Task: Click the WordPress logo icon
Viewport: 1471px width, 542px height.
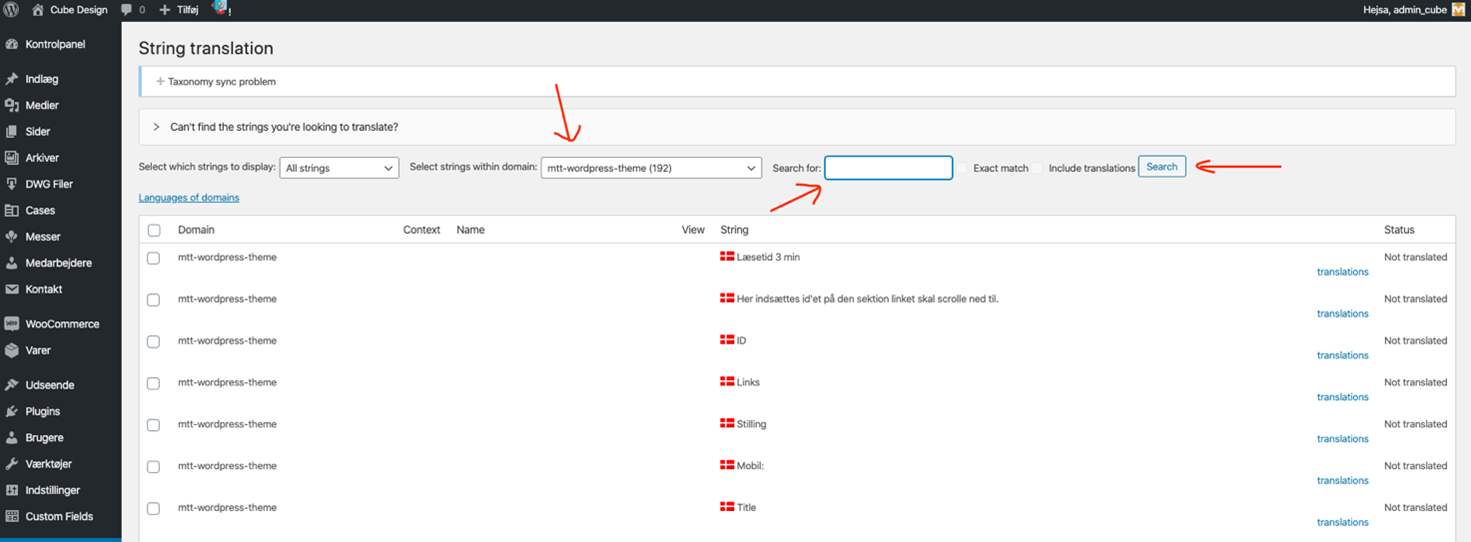Action: [x=11, y=10]
